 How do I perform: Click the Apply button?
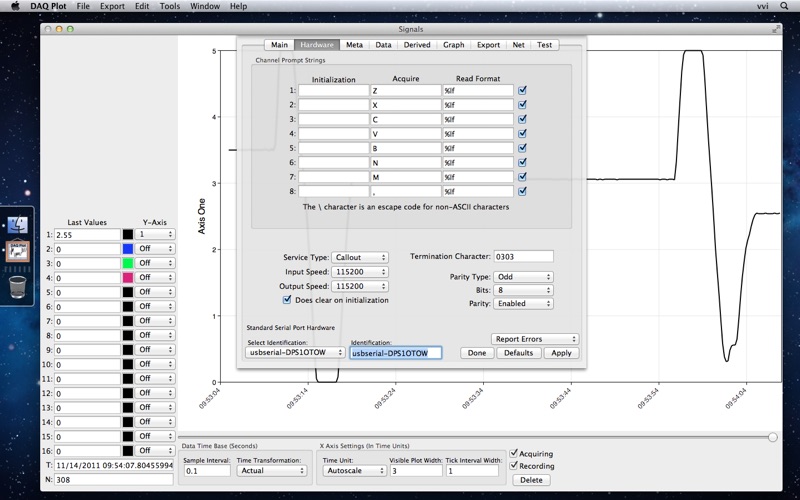(561, 353)
